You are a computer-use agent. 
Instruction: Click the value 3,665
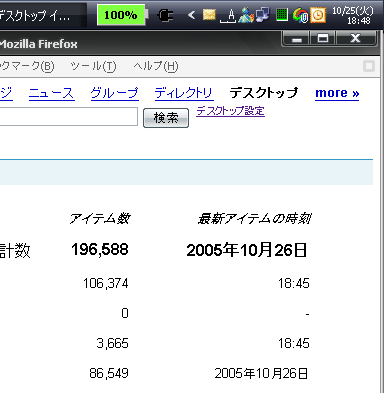tap(112, 343)
